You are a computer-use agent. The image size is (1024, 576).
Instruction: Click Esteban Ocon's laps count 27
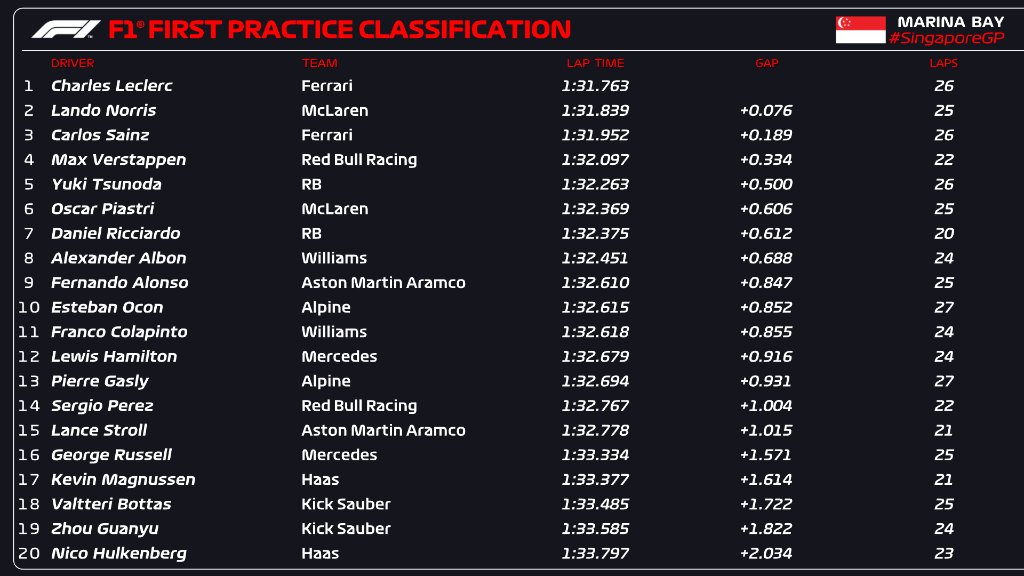943,307
